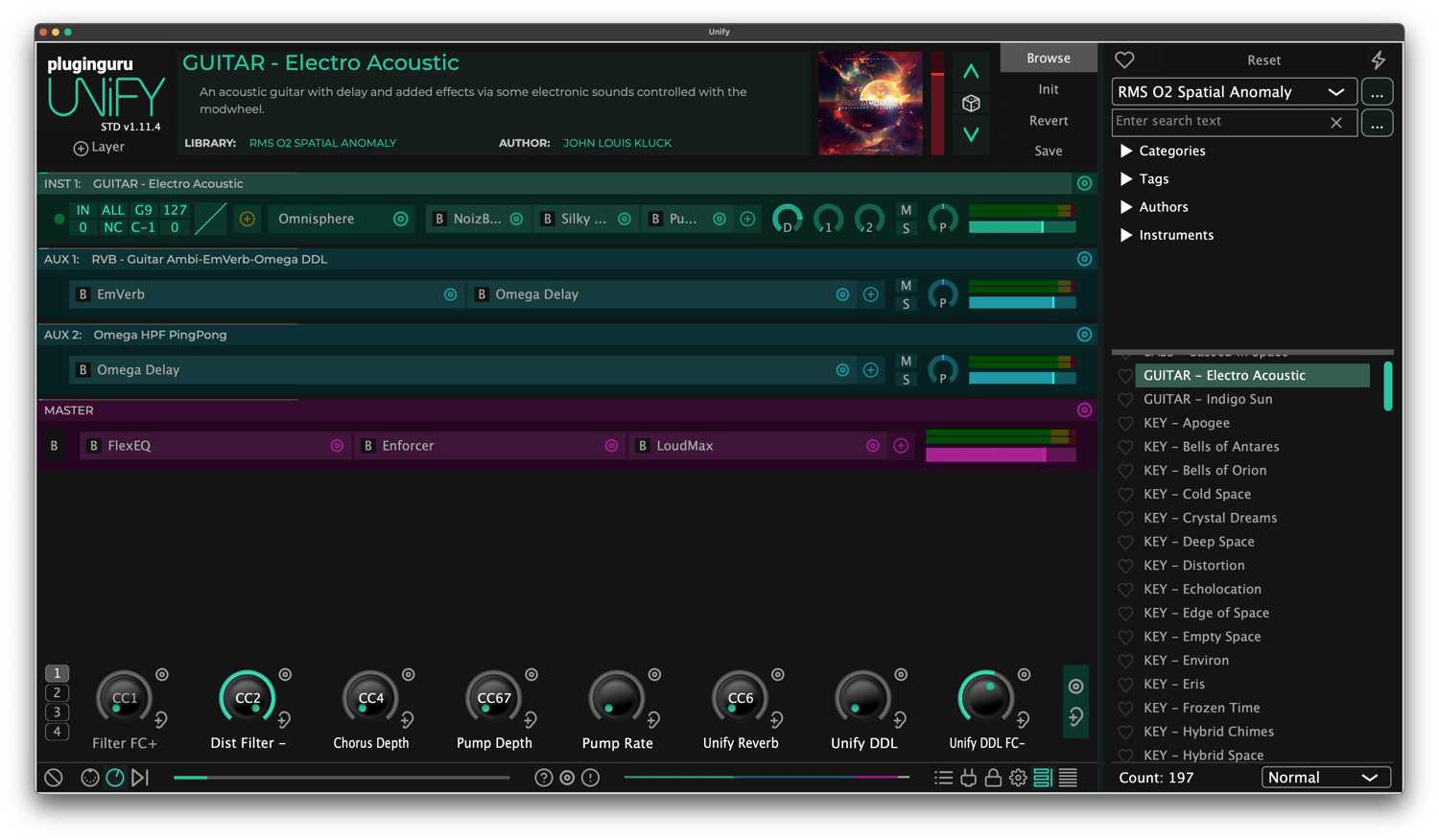The image size is (1439, 840).
Task: Click the exclamation mark info icon
Action: [x=591, y=778]
